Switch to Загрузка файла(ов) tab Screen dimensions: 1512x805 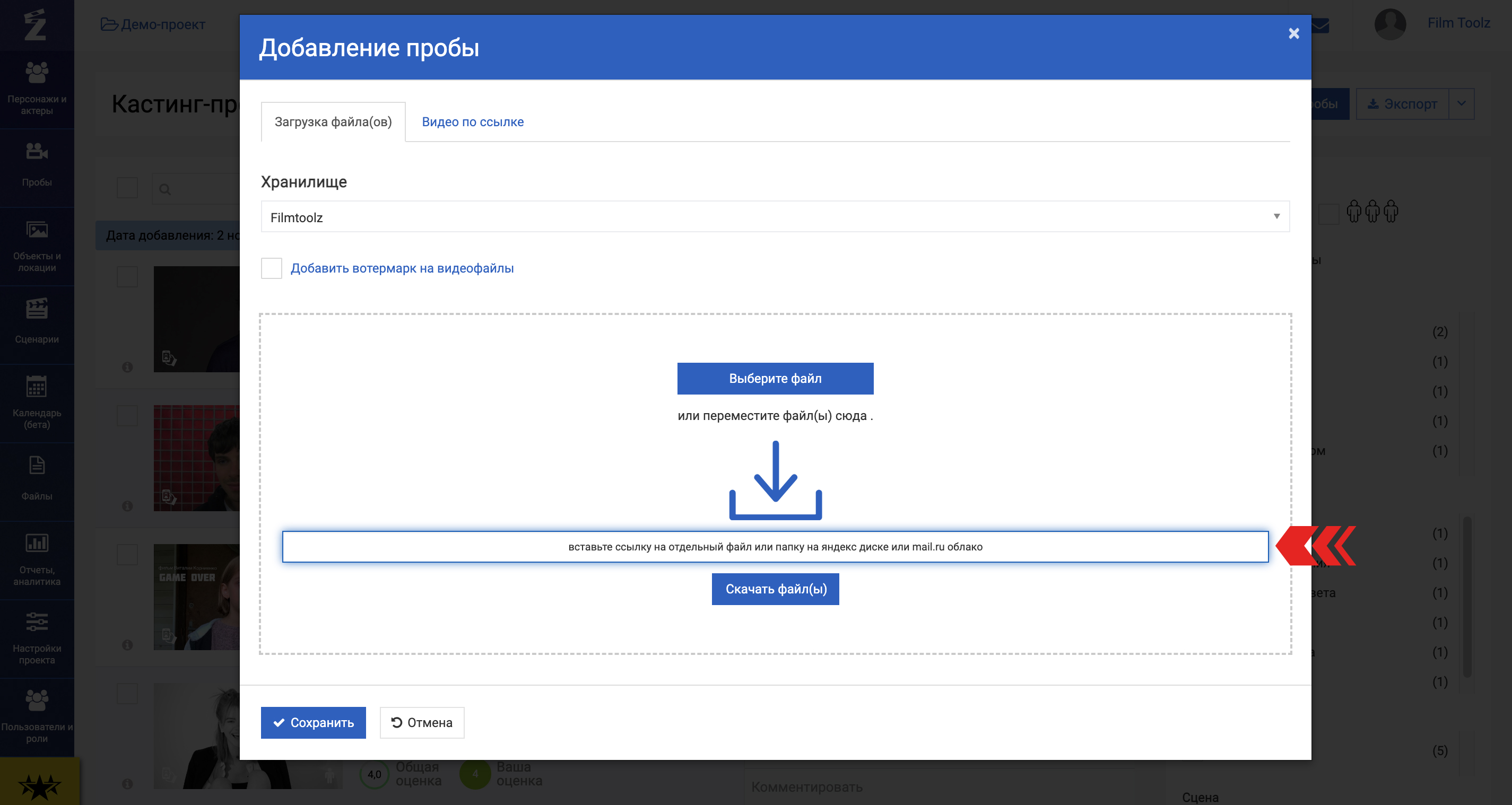tap(333, 122)
